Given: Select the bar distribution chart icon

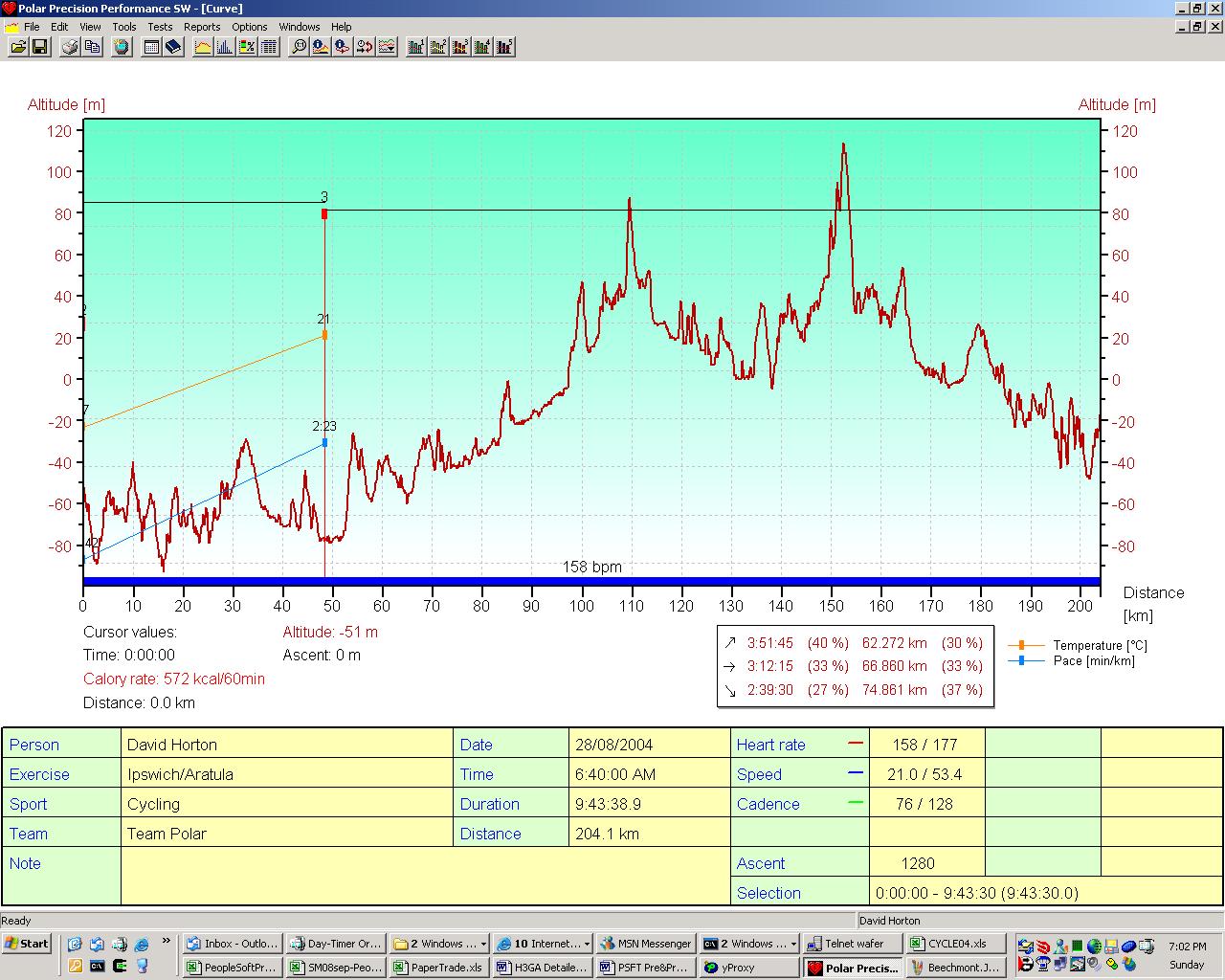Looking at the screenshot, I should pyautogui.click(x=225, y=46).
